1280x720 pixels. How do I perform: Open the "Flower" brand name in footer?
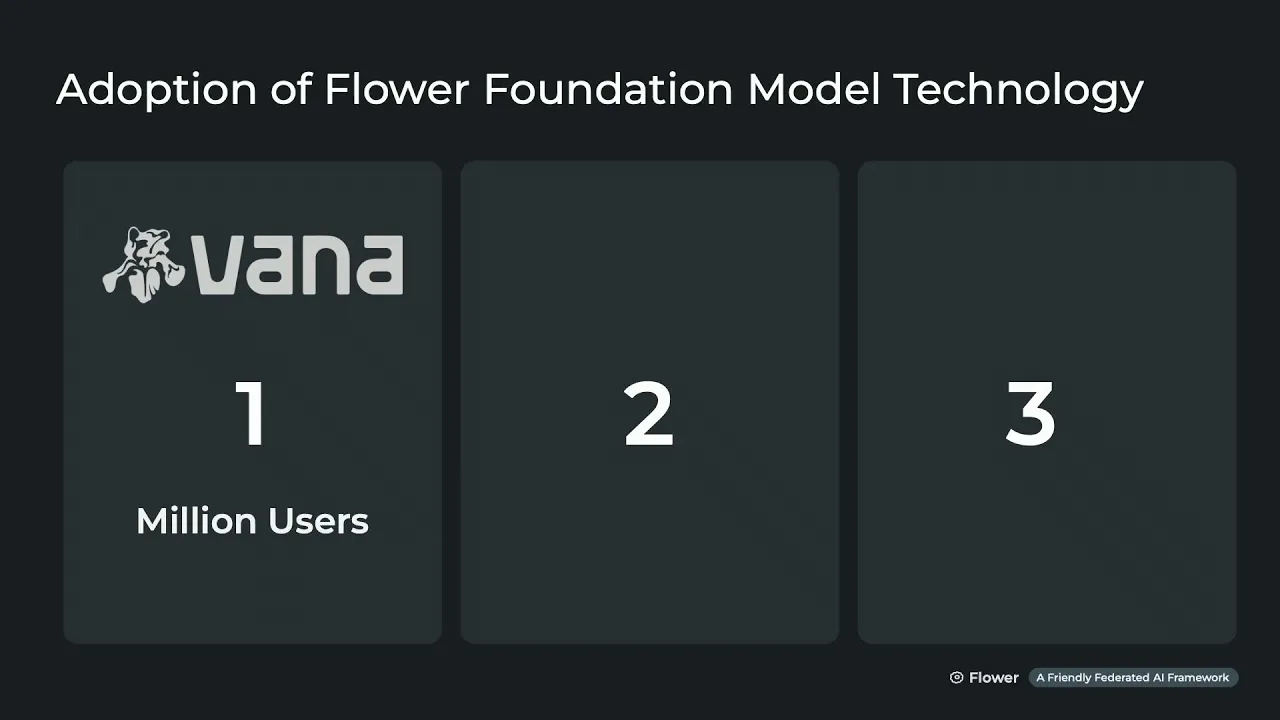tap(993, 678)
